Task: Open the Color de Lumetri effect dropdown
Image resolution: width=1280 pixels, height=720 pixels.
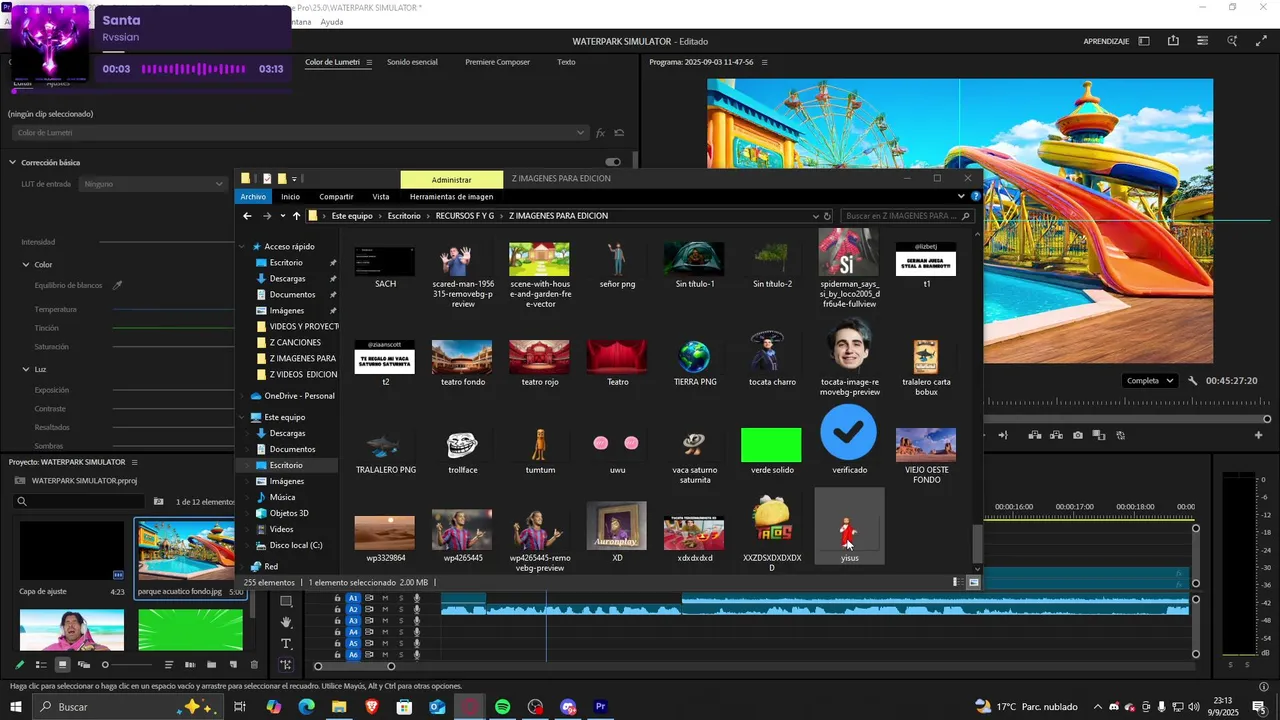Action: click(299, 133)
